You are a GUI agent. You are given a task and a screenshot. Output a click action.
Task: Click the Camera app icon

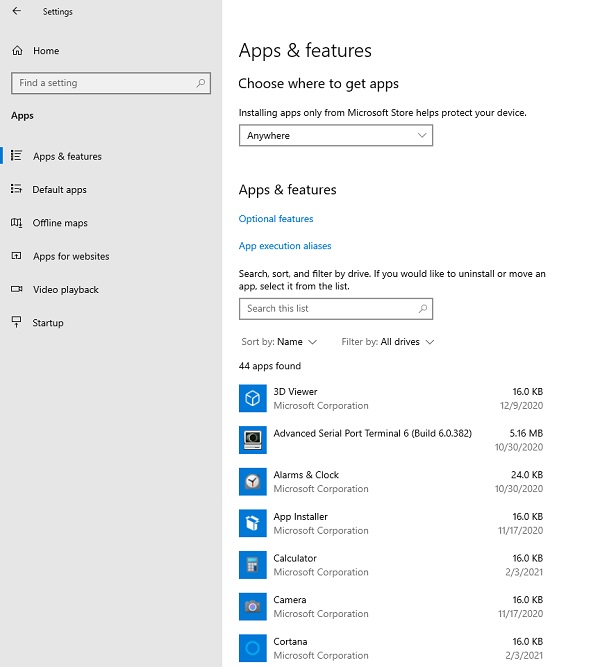pos(253,607)
